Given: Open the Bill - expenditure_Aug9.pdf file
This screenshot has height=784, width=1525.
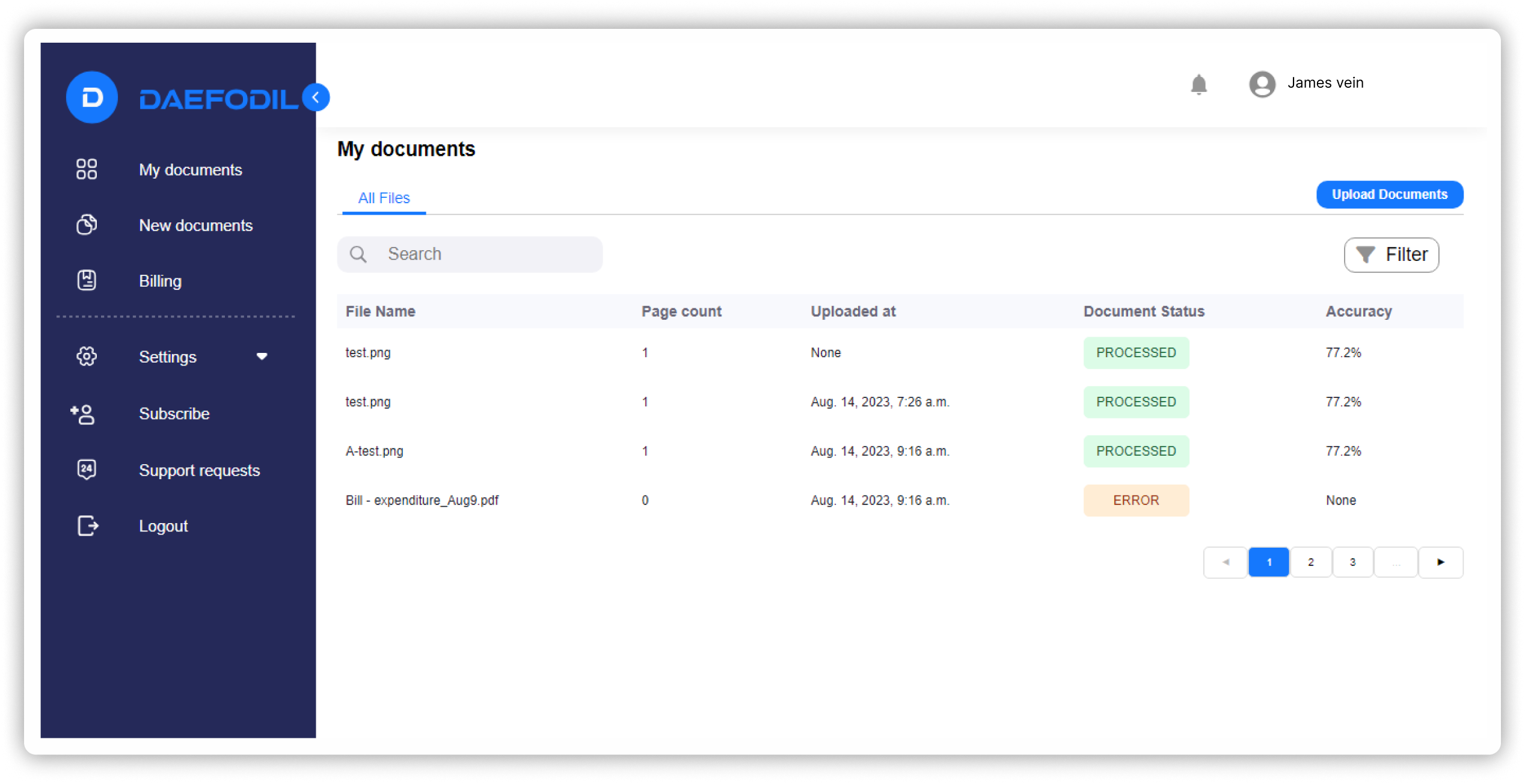Looking at the screenshot, I should (422, 500).
